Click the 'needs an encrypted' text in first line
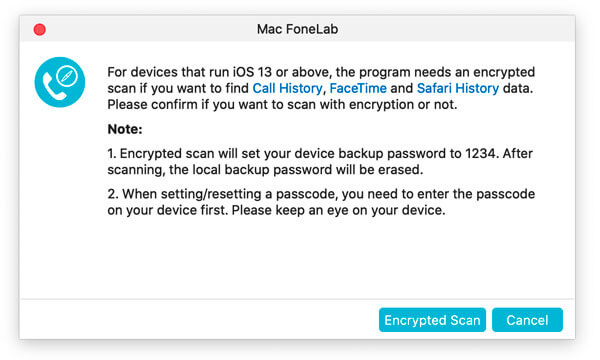The width and height of the screenshot is (600, 360). pos(474,72)
